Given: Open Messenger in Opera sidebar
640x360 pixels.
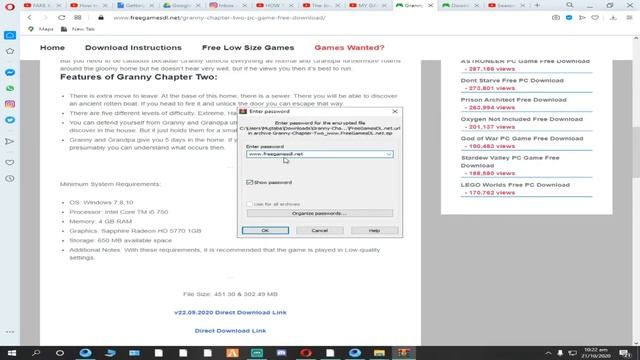Looking at the screenshot, I should pyautogui.click(x=10, y=72).
